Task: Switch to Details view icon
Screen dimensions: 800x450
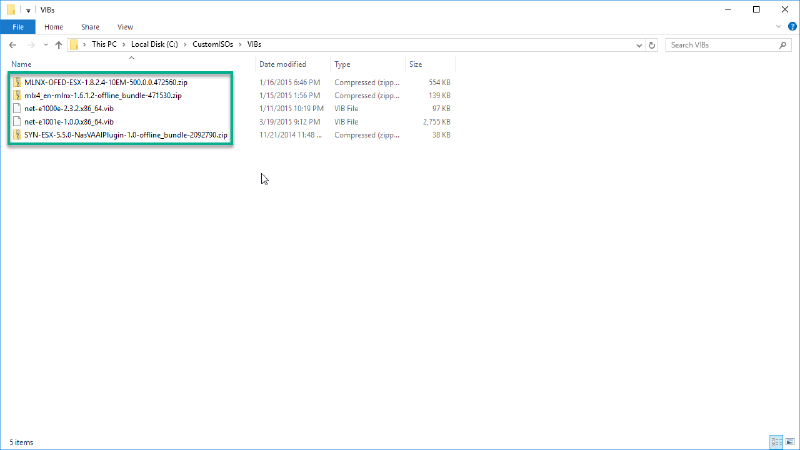Action: coord(776,442)
